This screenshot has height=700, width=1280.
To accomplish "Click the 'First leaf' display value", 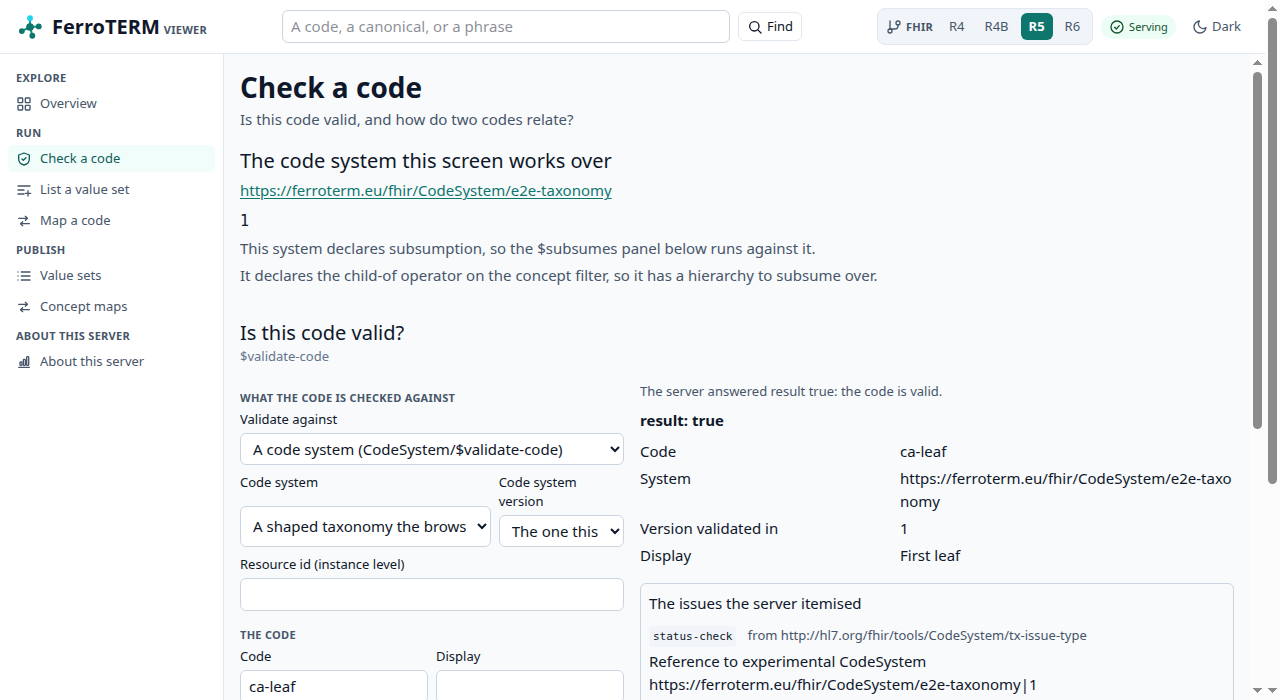I will 930,556.
